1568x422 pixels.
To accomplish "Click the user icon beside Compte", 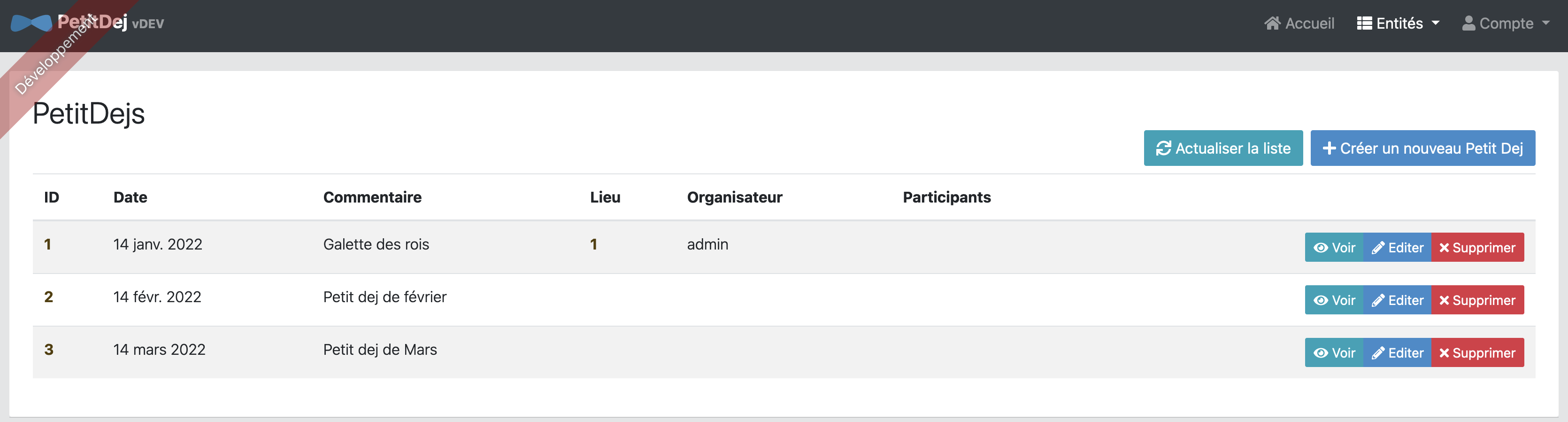I will pos(1468,23).
